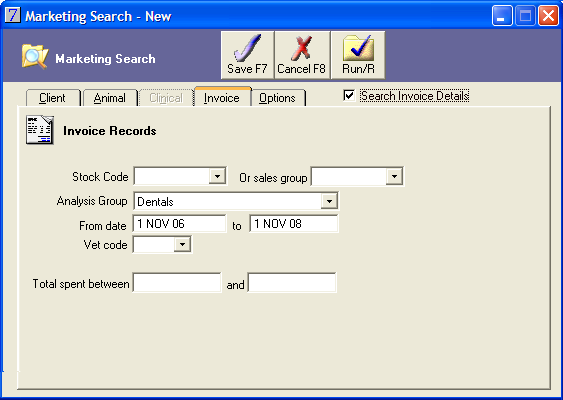Screen dimensions: 563x400
Task: Expand the Stock Code dropdown
Action: [217, 176]
